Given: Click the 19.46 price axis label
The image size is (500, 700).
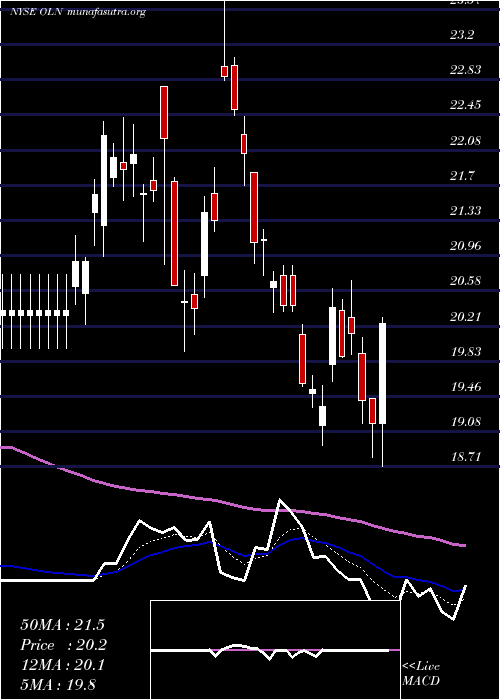Looking at the screenshot, I should click(466, 387).
